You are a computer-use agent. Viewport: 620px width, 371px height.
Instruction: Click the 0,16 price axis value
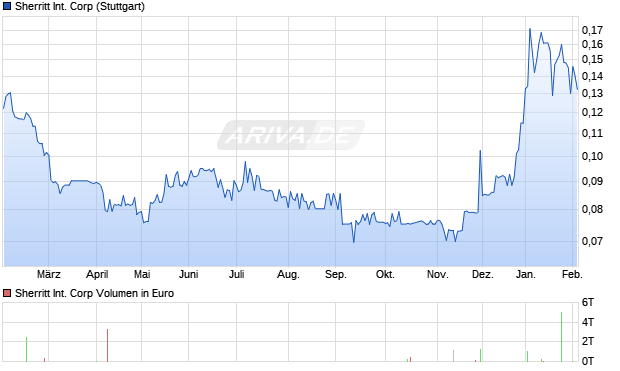click(592, 44)
